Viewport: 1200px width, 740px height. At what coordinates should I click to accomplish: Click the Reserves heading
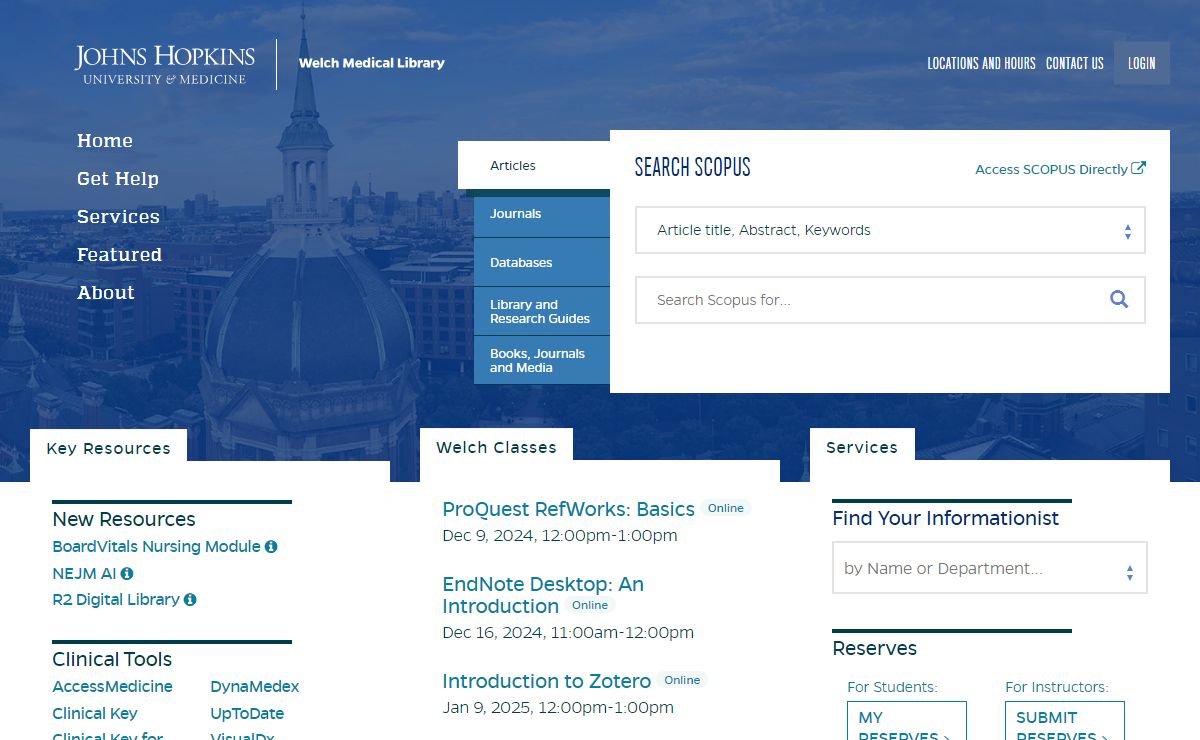(874, 648)
